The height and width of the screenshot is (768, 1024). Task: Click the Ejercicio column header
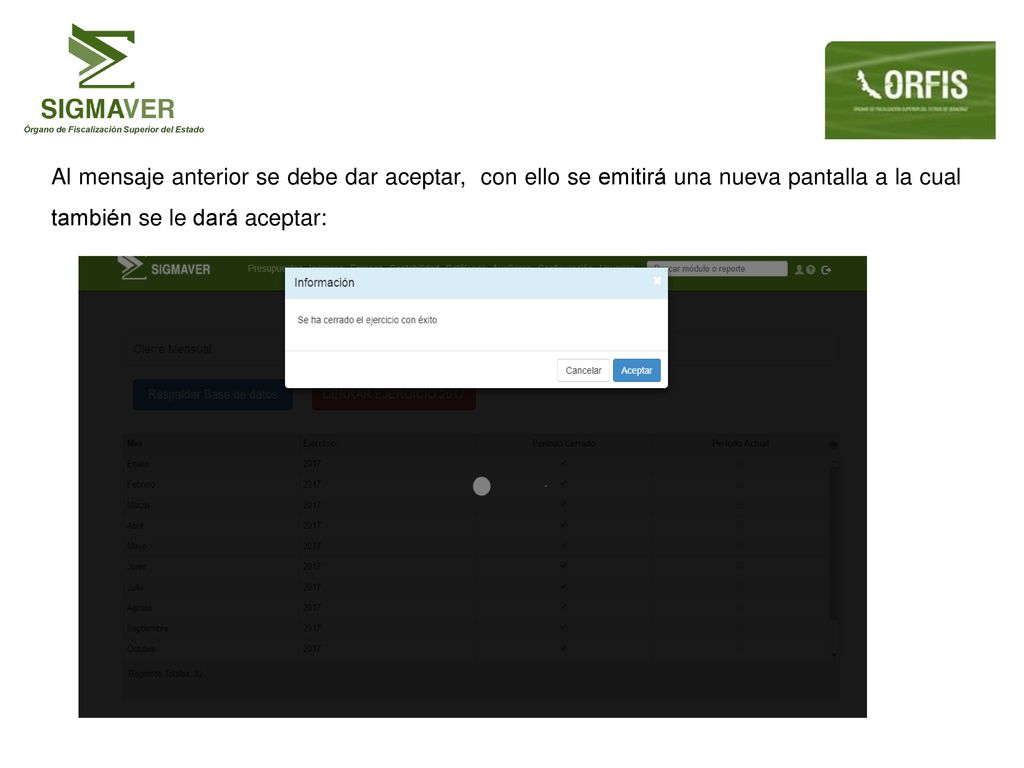tap(319, 443)
